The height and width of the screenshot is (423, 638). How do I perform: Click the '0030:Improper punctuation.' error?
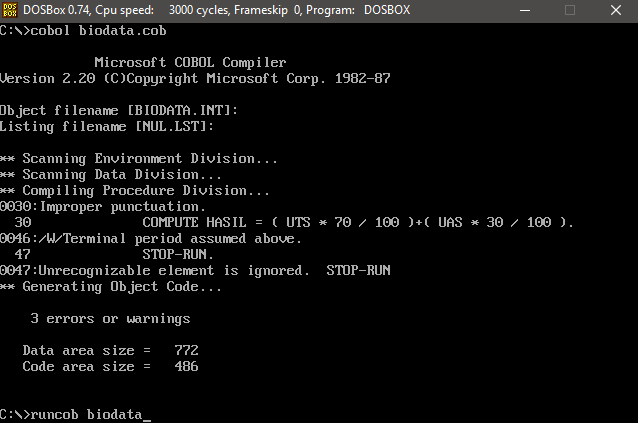[x=103, y=207]
